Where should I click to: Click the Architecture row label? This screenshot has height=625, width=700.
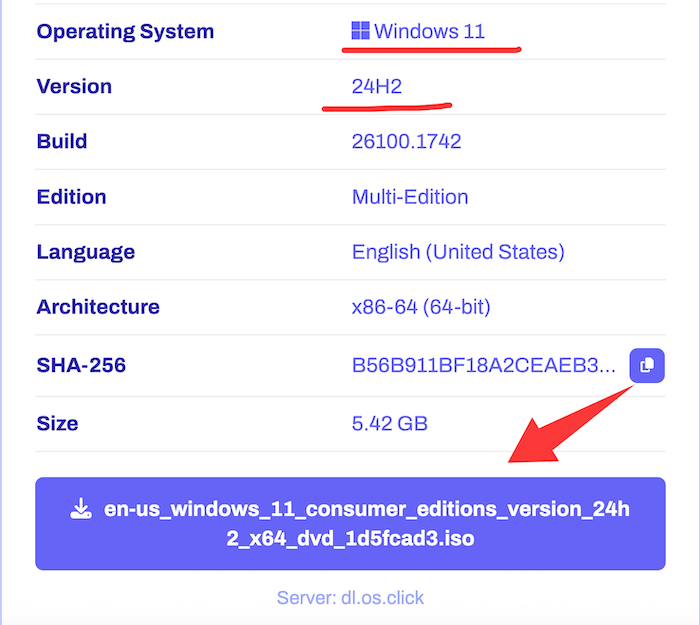click(98, 307)
